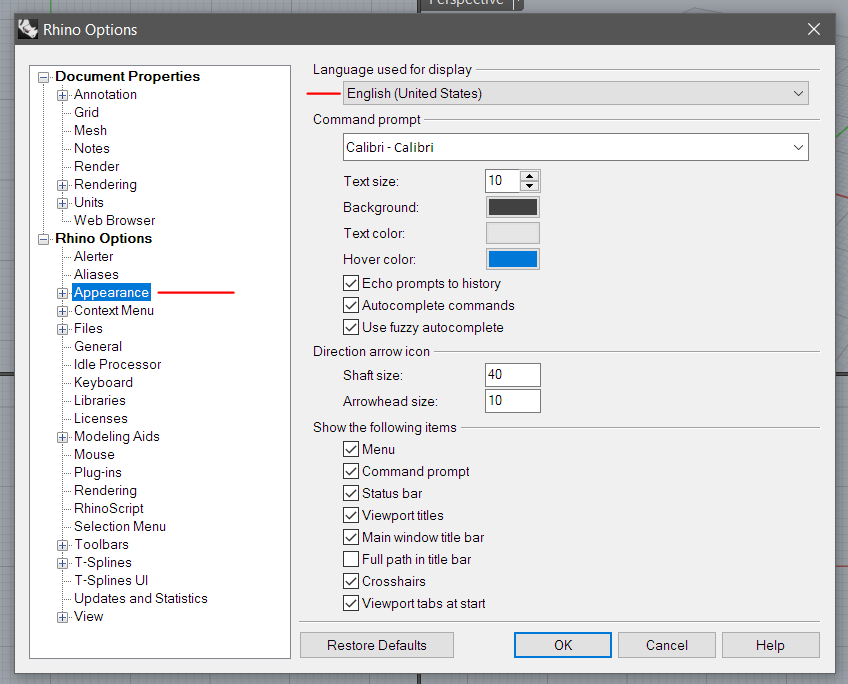Expand the T-Splines tree node
848x684 pixels.
[x=63, y=563]
